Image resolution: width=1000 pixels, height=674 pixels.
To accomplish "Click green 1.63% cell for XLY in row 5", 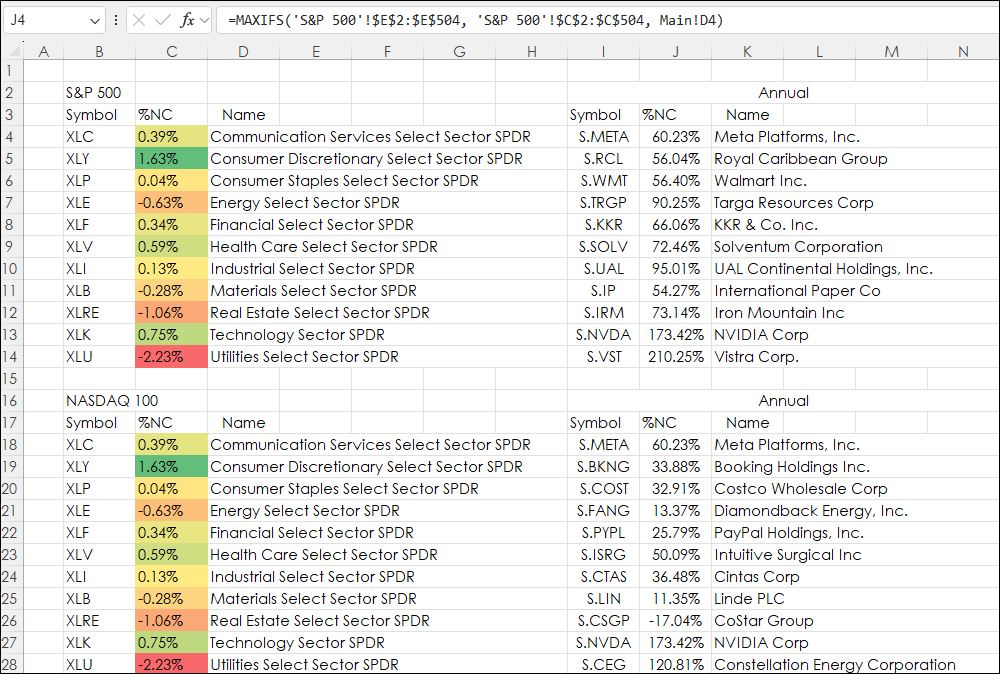I will 171,159.
